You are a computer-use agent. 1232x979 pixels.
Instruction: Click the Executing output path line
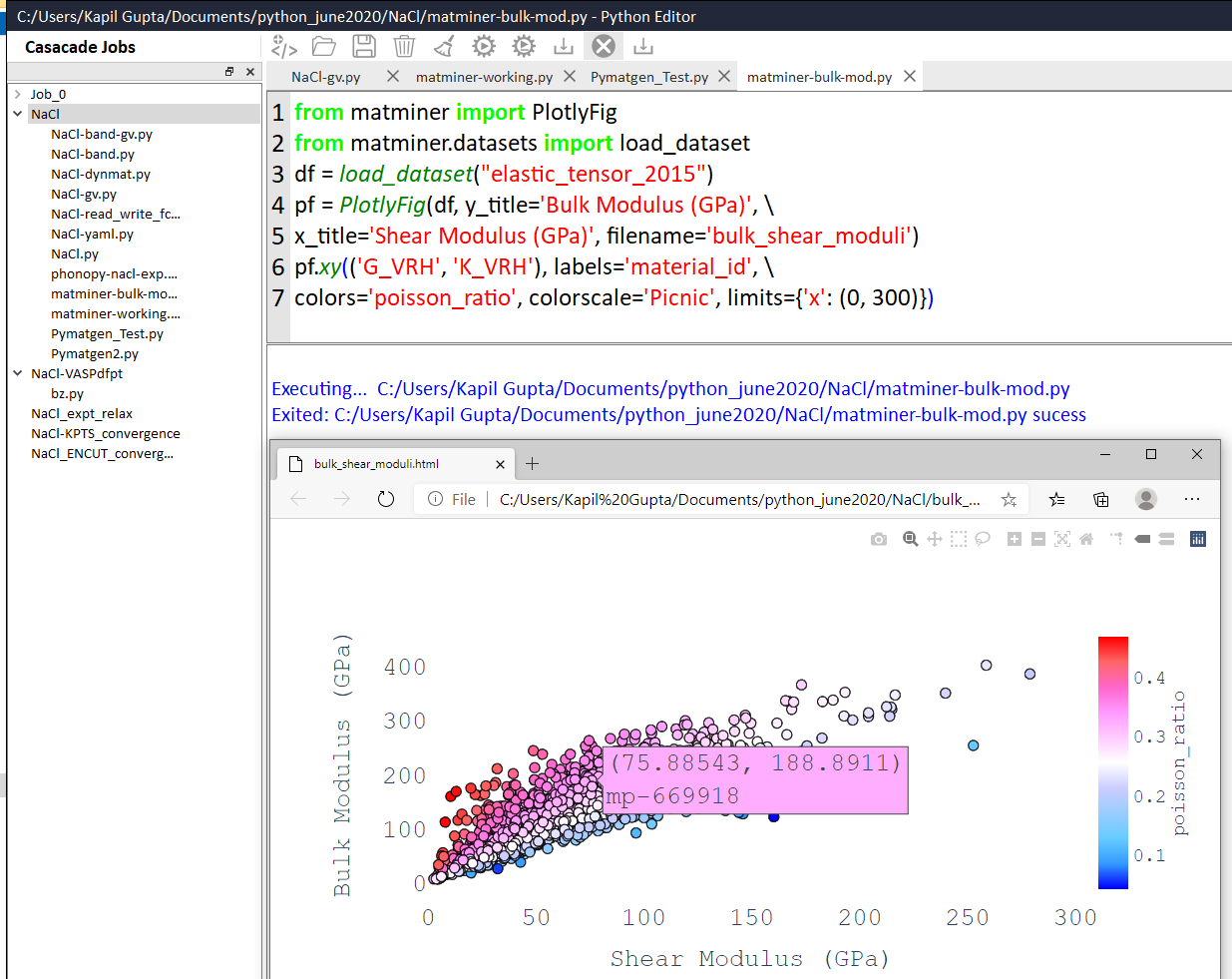click(x=670, y=389)
